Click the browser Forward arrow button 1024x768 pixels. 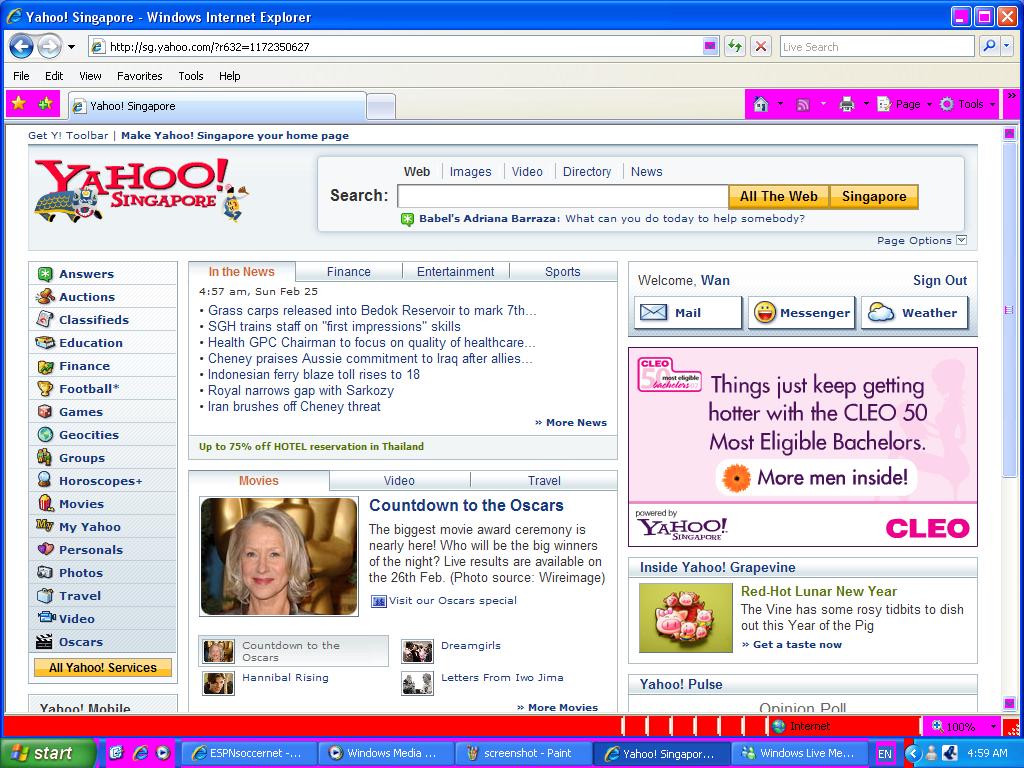[x=50, y=46]
